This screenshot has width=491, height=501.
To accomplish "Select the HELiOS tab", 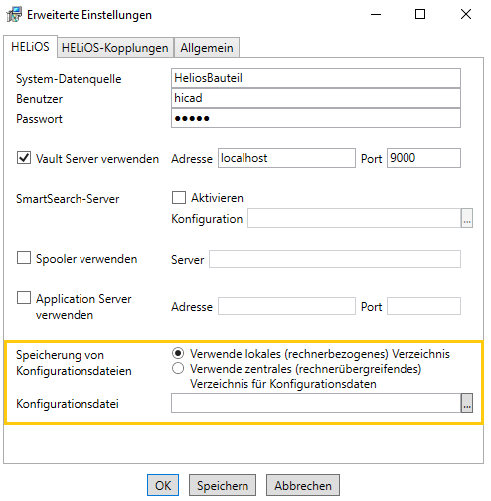I will [30, 47].
